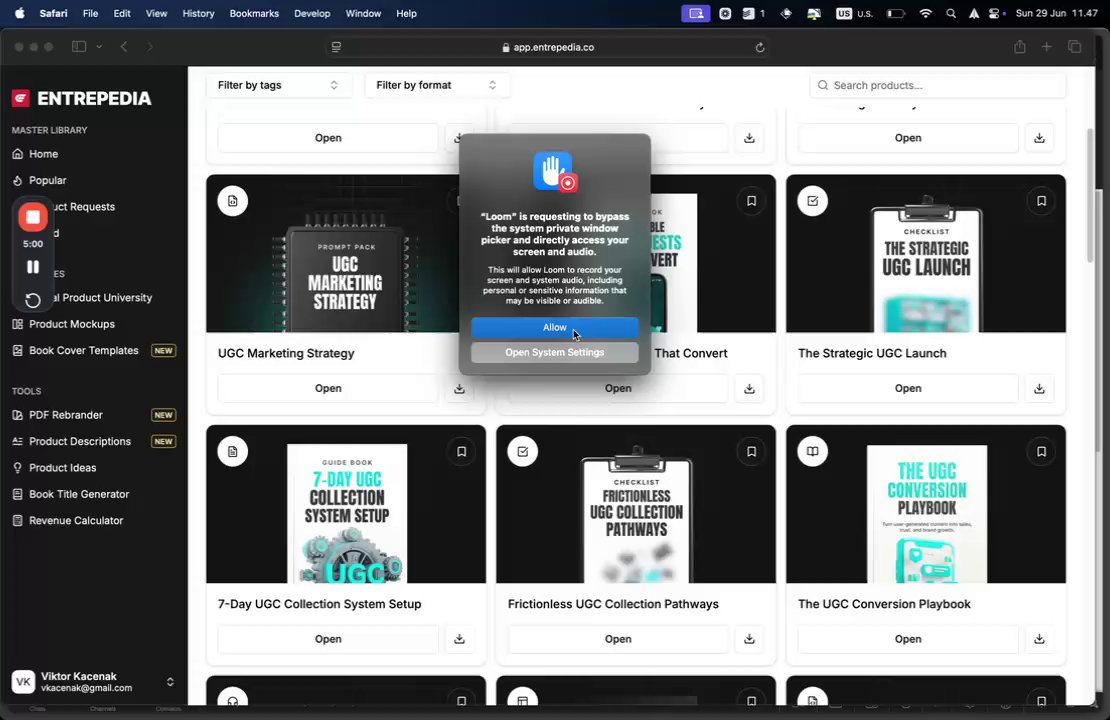Click the 7-Day UGC guide document type icon
This screenshot has height=720, width=1110.
coord(233,452)
